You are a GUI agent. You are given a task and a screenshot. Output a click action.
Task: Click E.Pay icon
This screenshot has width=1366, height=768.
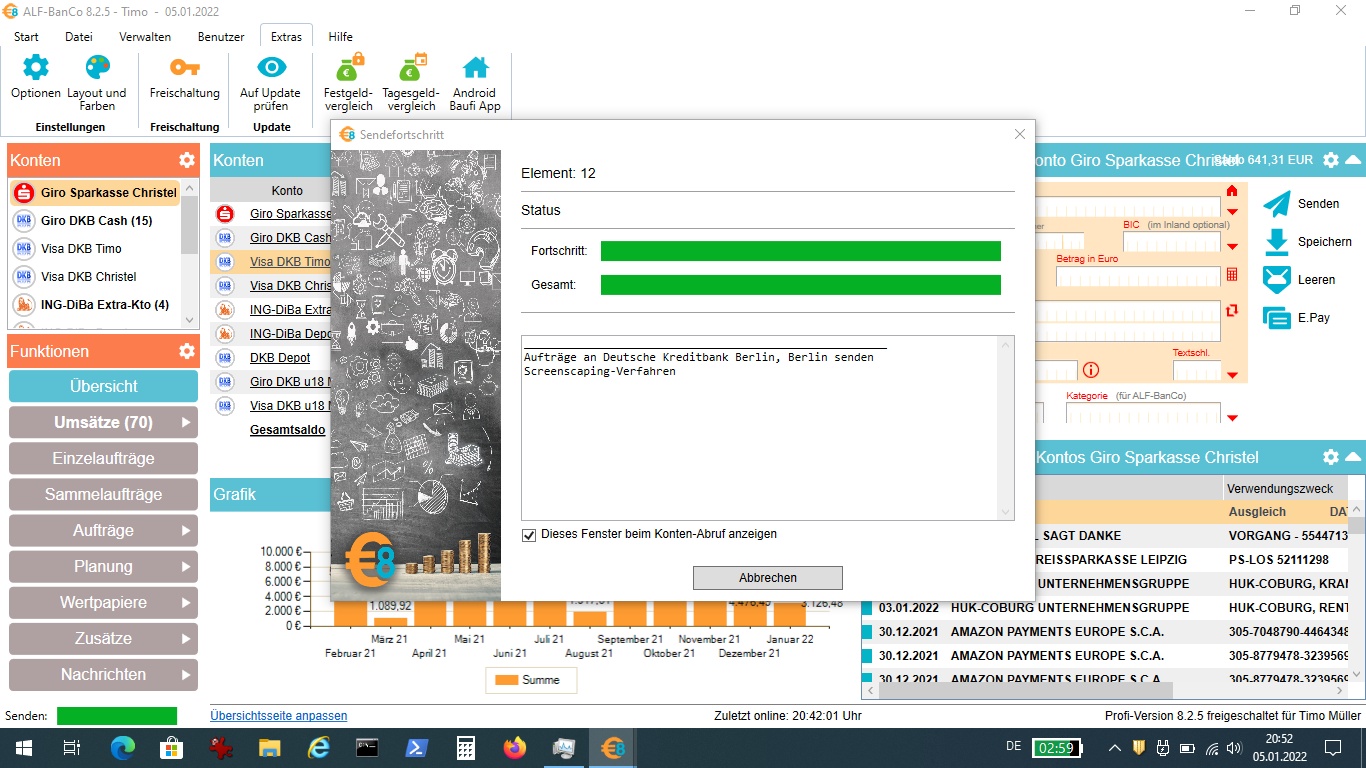tap(1277, 318)
